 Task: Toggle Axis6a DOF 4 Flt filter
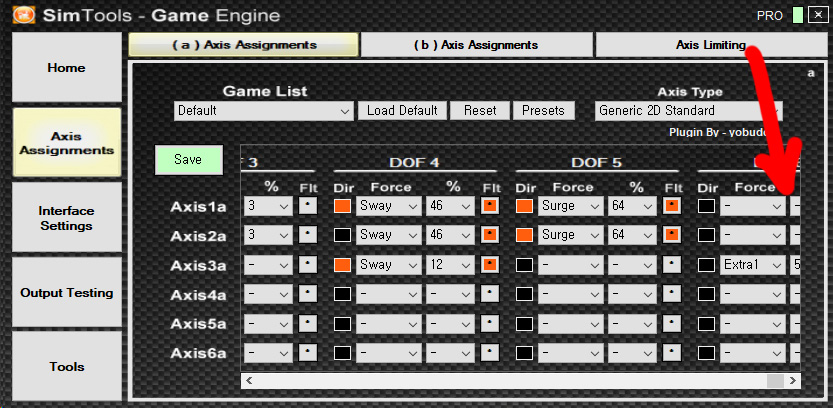point(490,352)
